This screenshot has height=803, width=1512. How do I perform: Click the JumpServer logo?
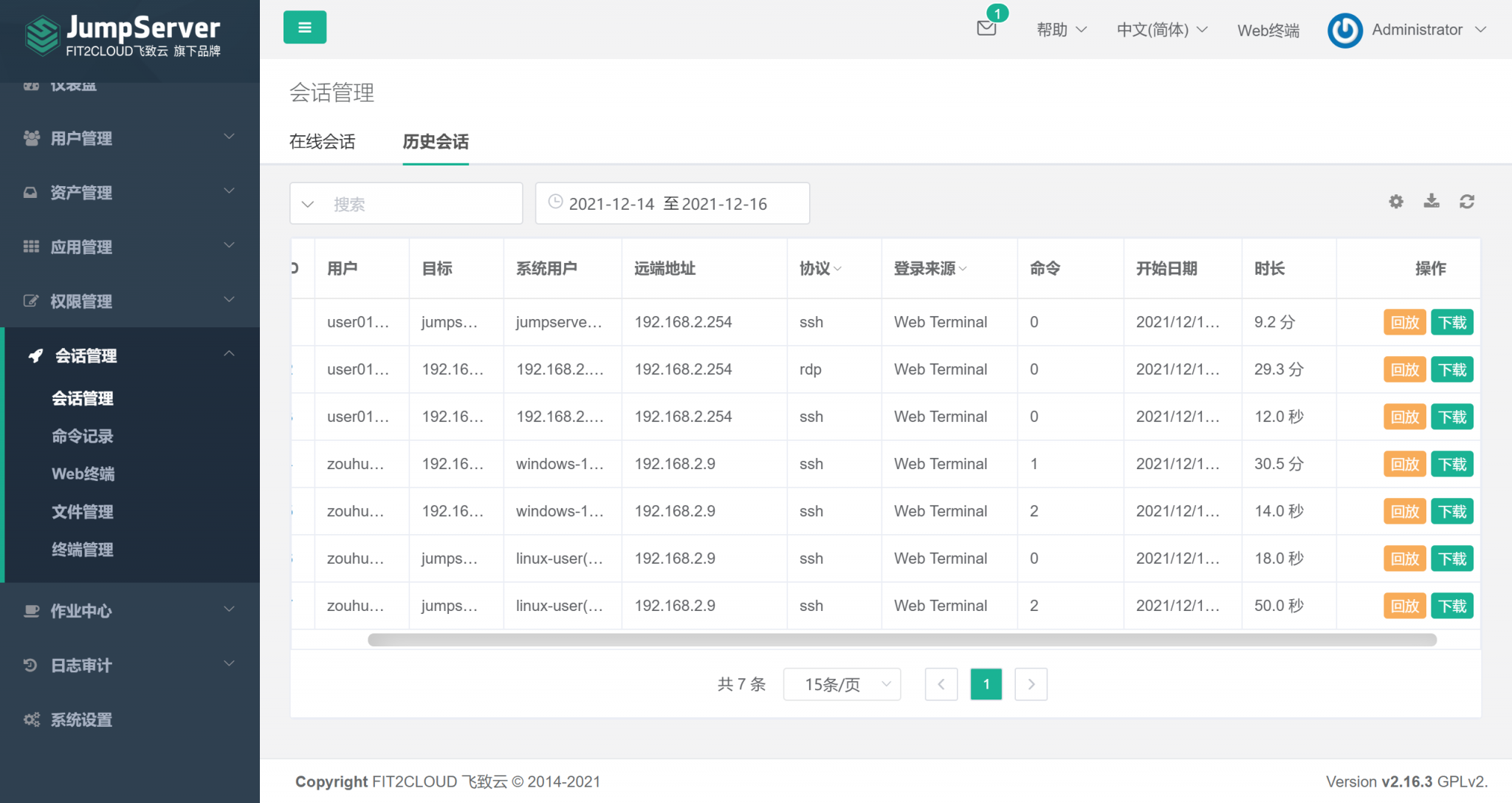point(123,35)
